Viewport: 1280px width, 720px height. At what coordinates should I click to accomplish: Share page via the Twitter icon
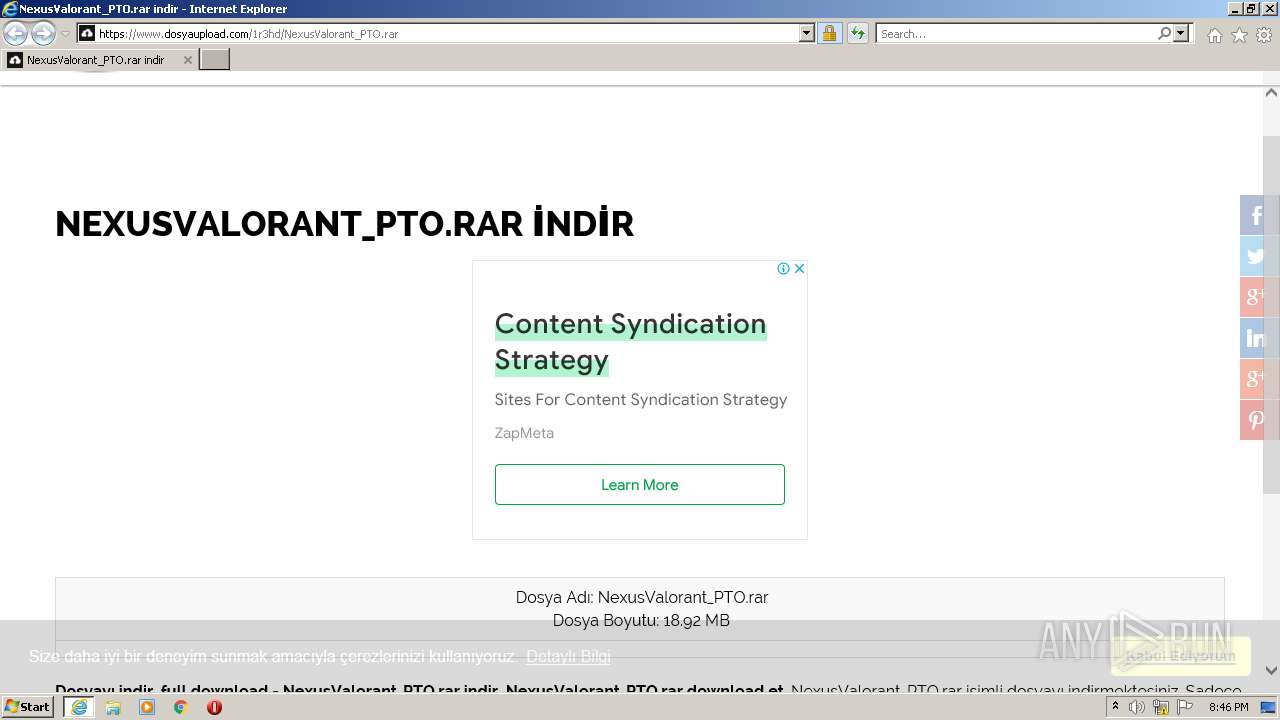(1257, 256)
